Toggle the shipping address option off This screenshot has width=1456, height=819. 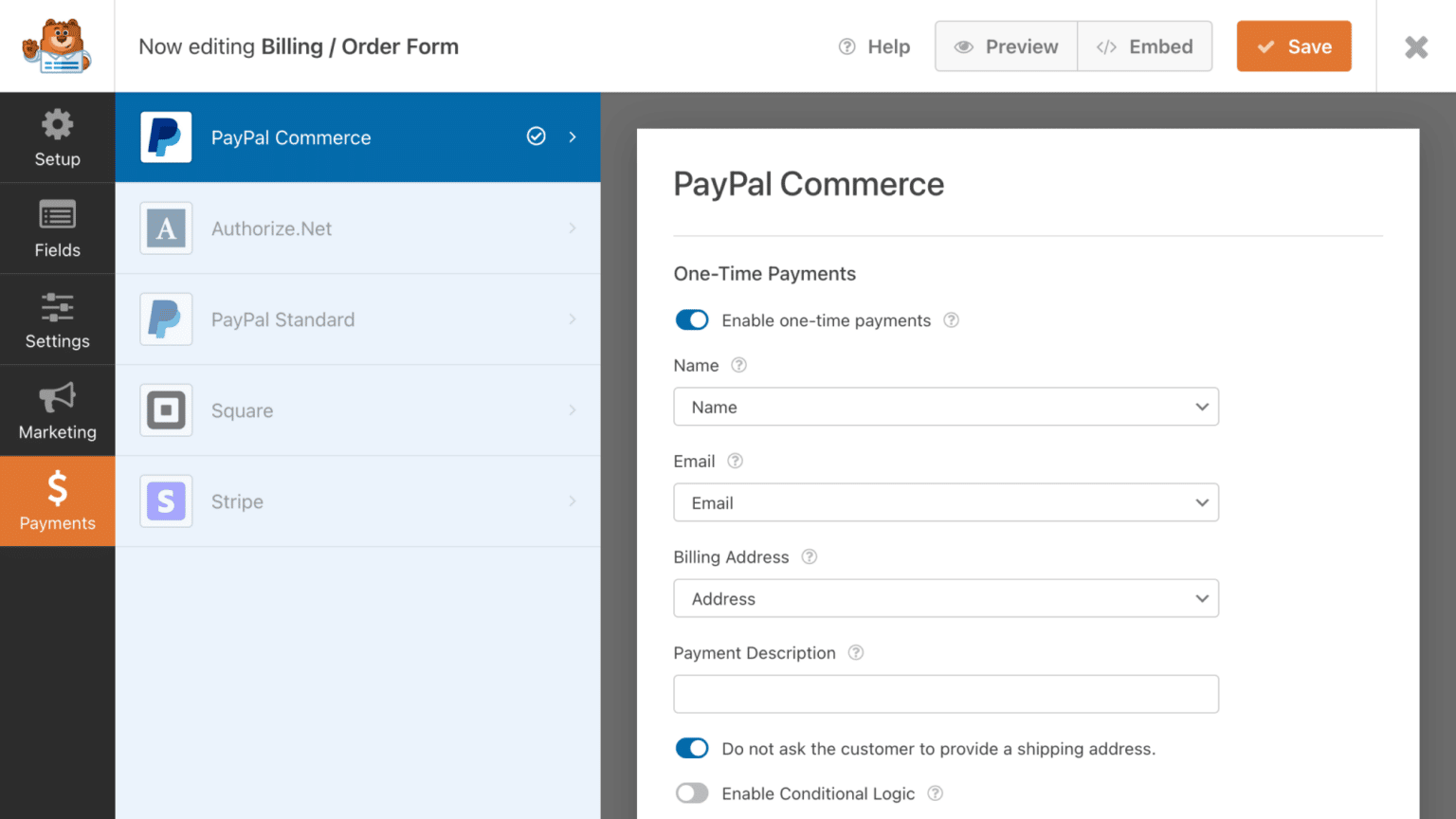pyautogui.click(x=692, y=748)
